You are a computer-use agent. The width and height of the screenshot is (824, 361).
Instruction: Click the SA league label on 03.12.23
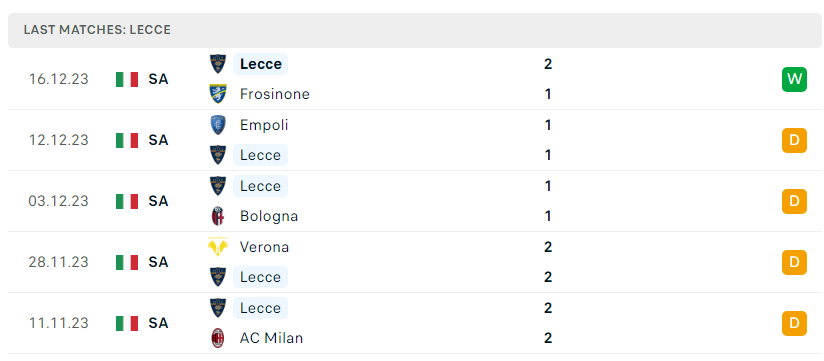(x=158, y=201)
